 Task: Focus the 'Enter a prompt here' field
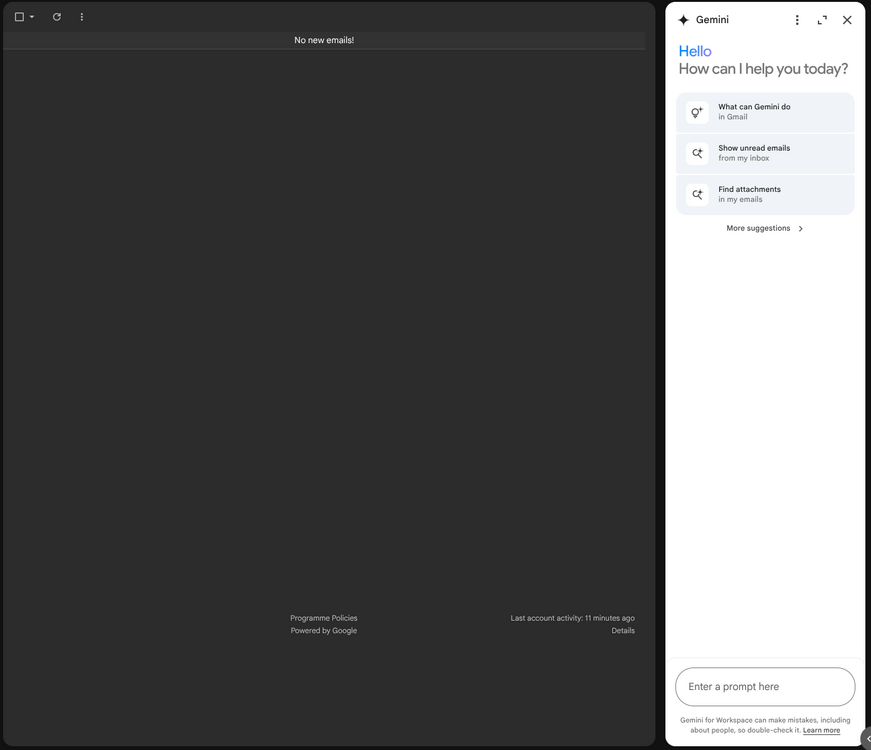(765, 687)
